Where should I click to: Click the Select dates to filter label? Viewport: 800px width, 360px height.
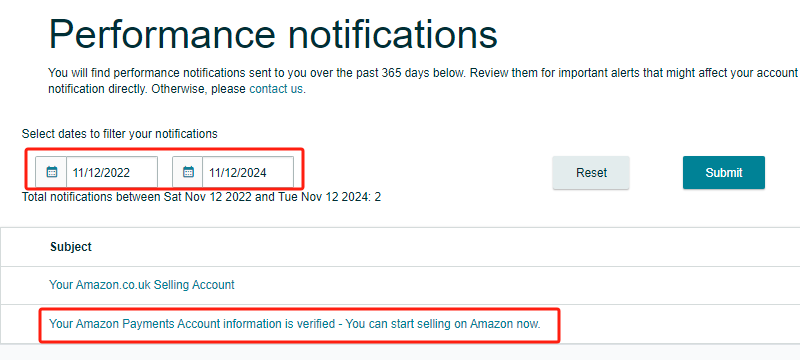tap(119, 134)
